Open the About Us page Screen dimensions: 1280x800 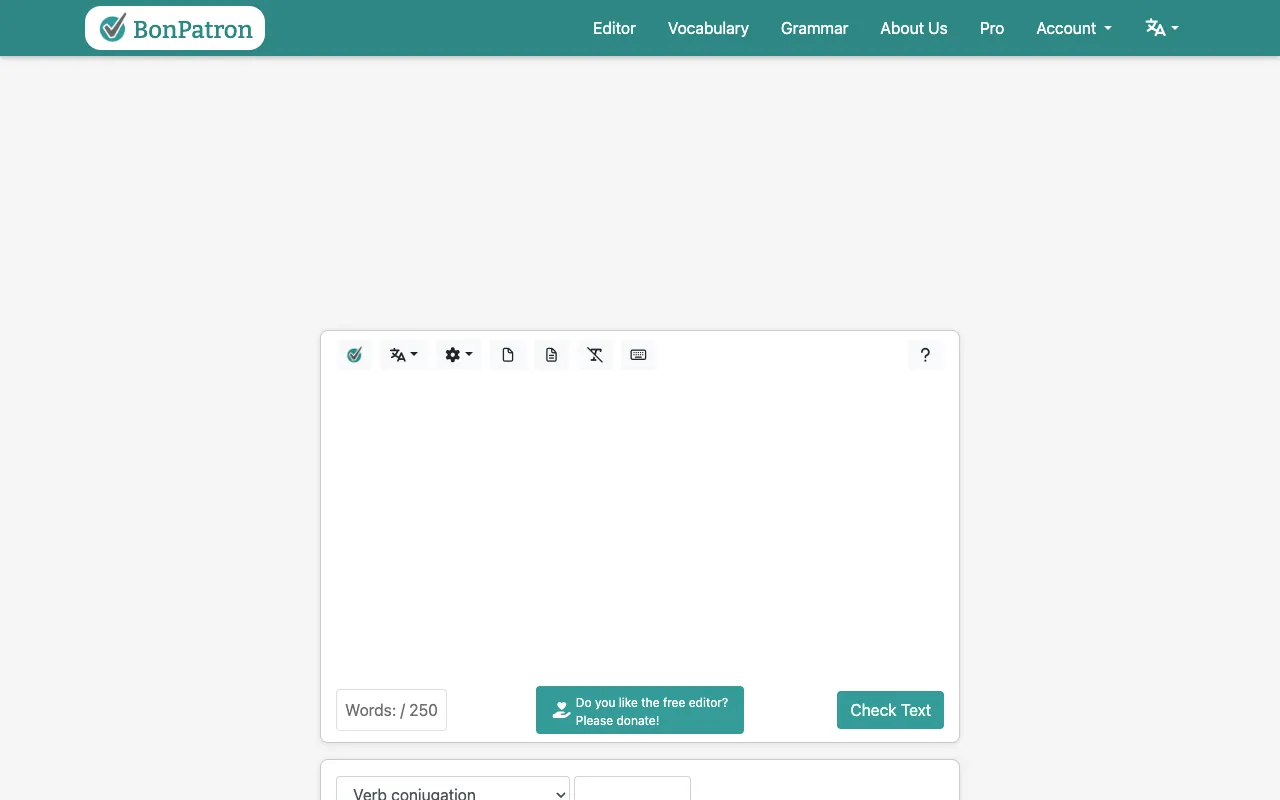tap(913, 28)
